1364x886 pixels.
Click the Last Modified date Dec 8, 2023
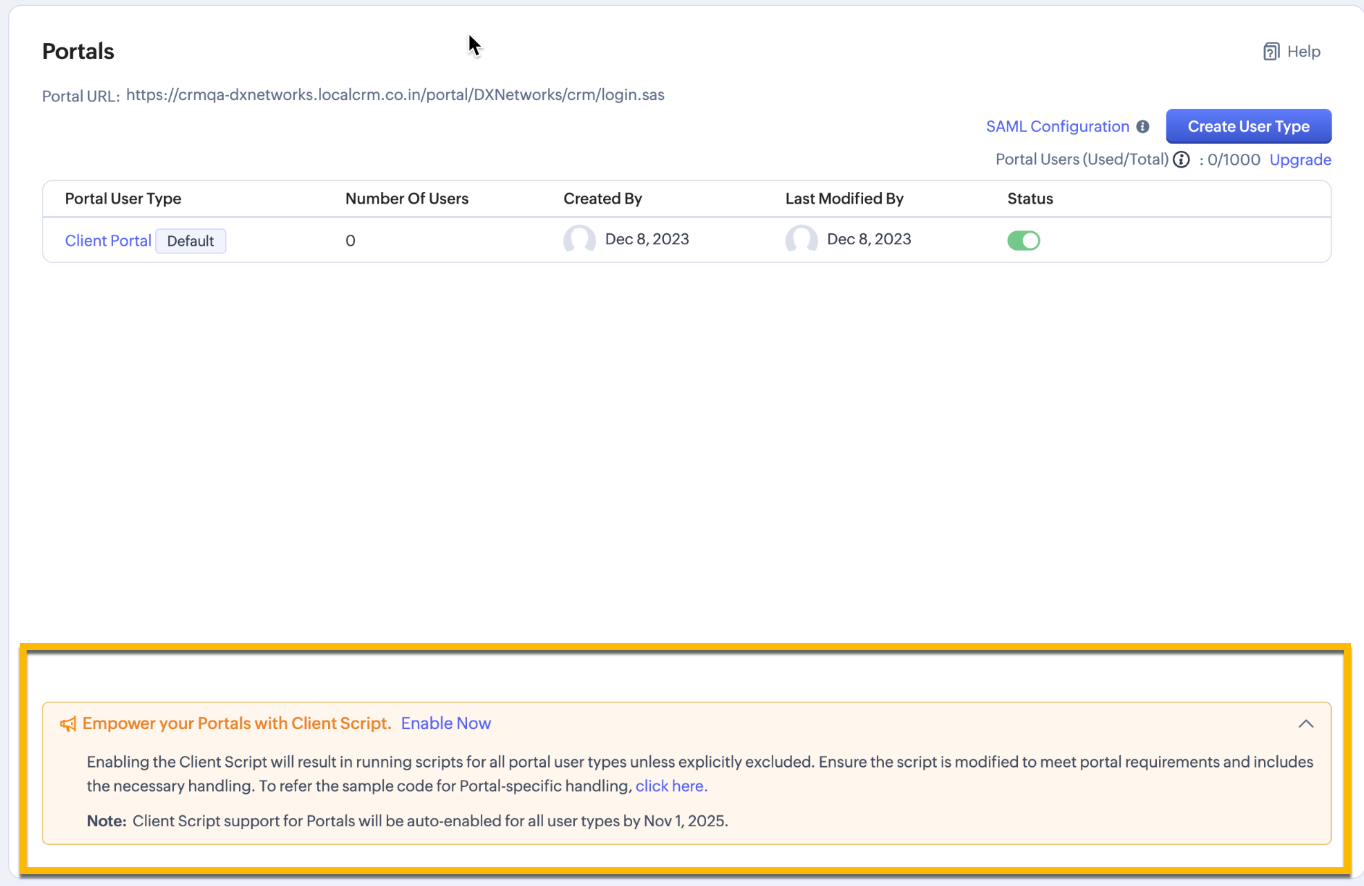869,239
